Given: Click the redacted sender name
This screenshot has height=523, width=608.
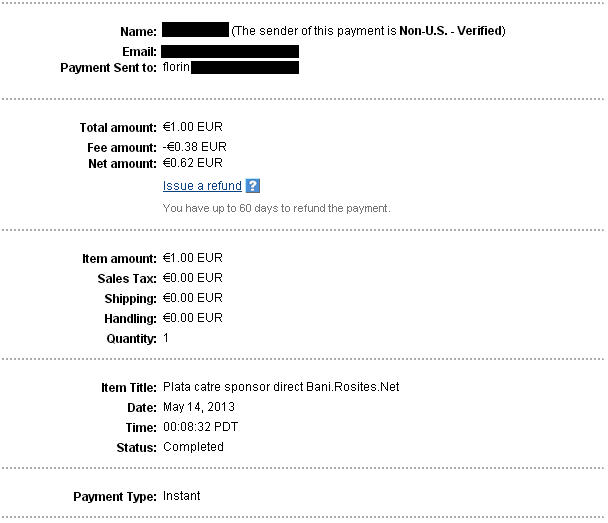Looking at the screenshot, I should tap(195, 31).
